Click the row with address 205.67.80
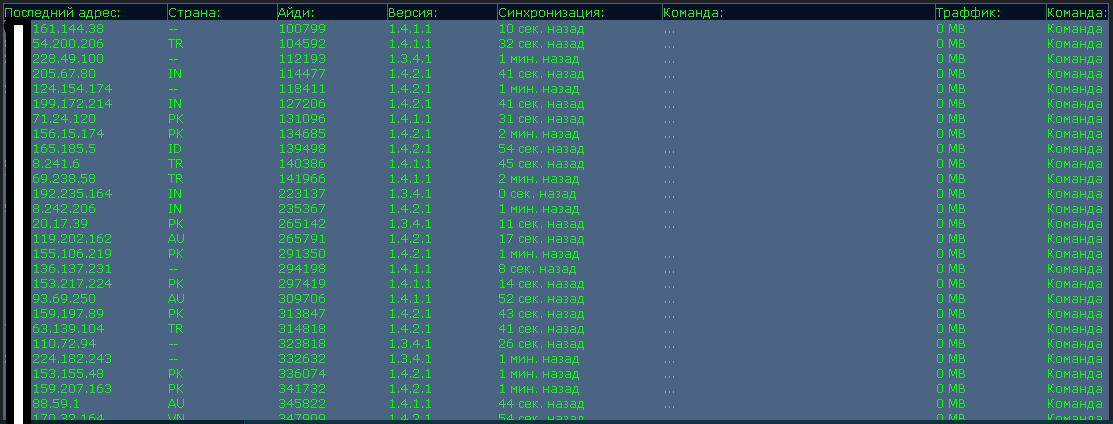Viewport: 1113px width, 424px height. point(64,74)
